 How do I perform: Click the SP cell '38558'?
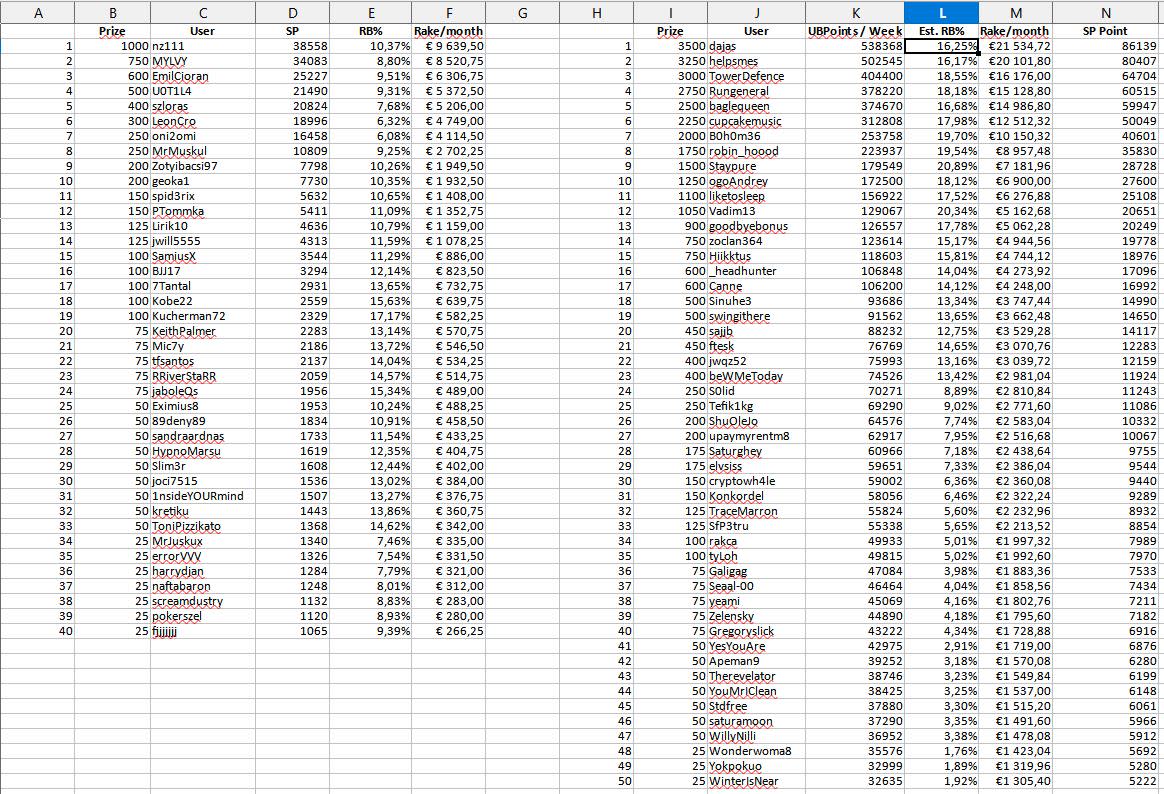(x=292, y=46)
